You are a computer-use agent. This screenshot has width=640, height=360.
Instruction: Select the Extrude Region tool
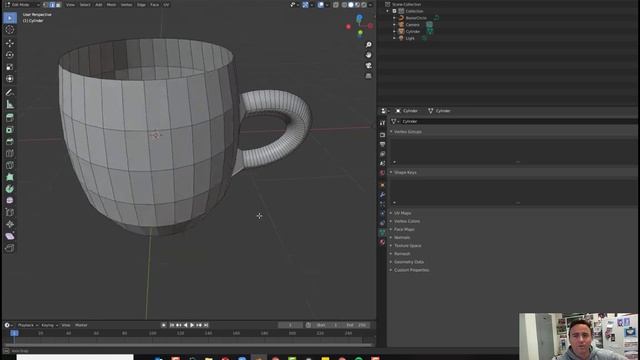(x=10, y=118)
